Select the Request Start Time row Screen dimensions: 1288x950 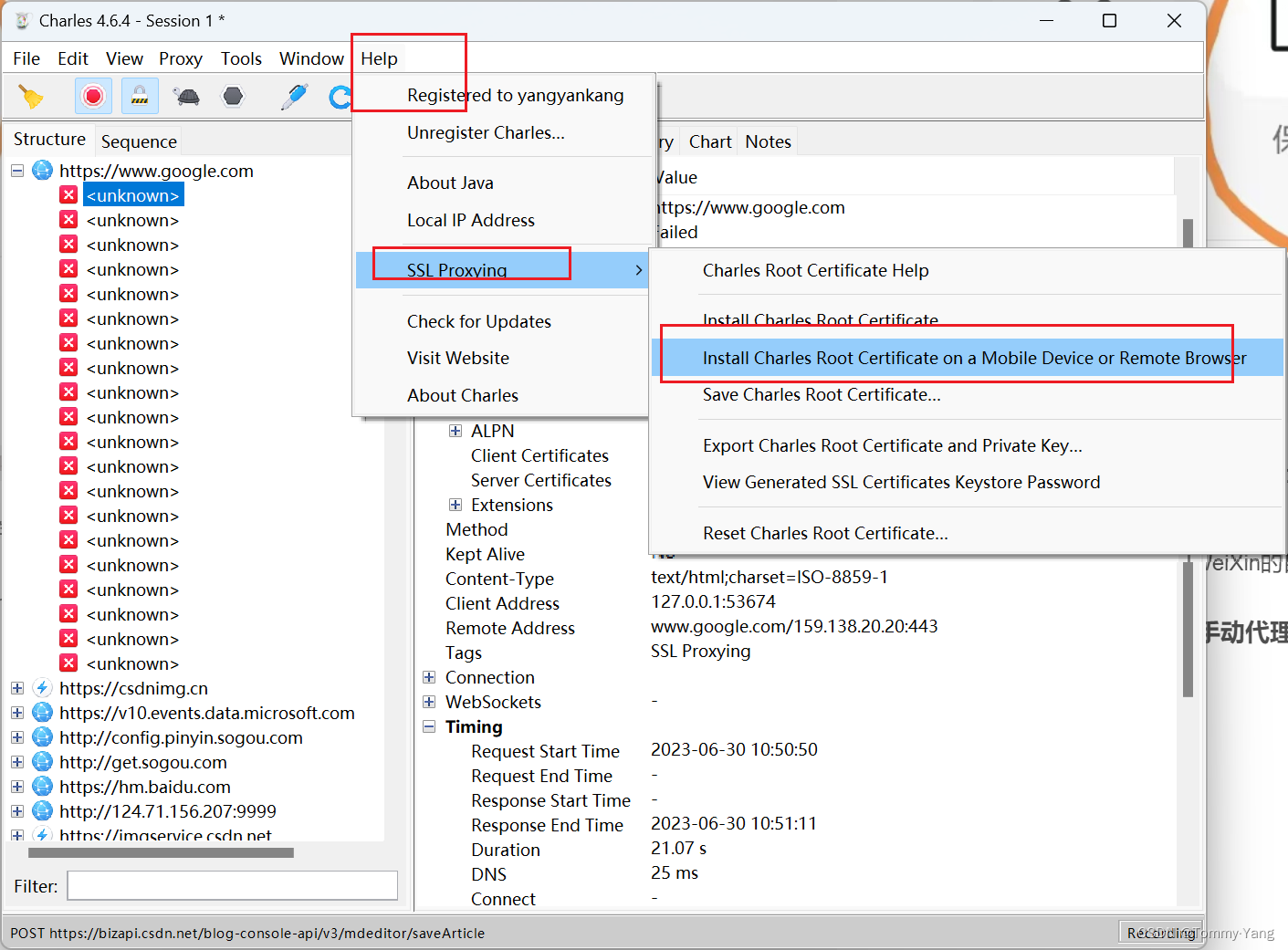coord(545,751)
